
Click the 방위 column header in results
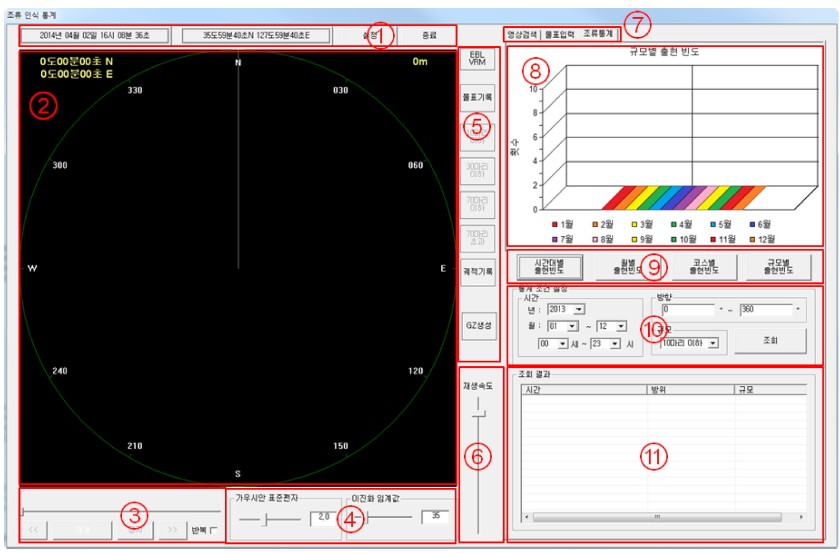pyautogui.click(x=691, y=390)
